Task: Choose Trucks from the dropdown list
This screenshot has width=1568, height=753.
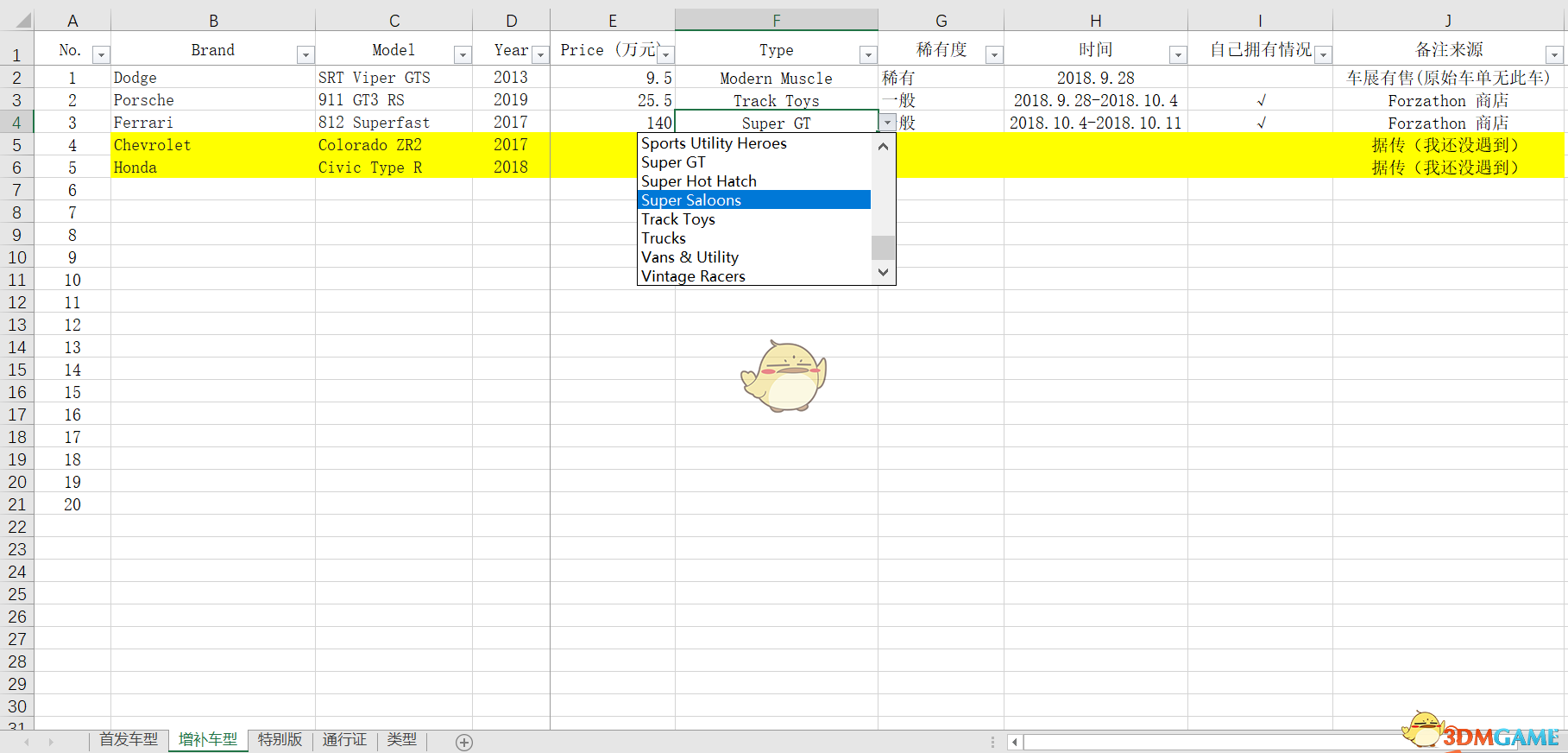Action: pos(754,238)
